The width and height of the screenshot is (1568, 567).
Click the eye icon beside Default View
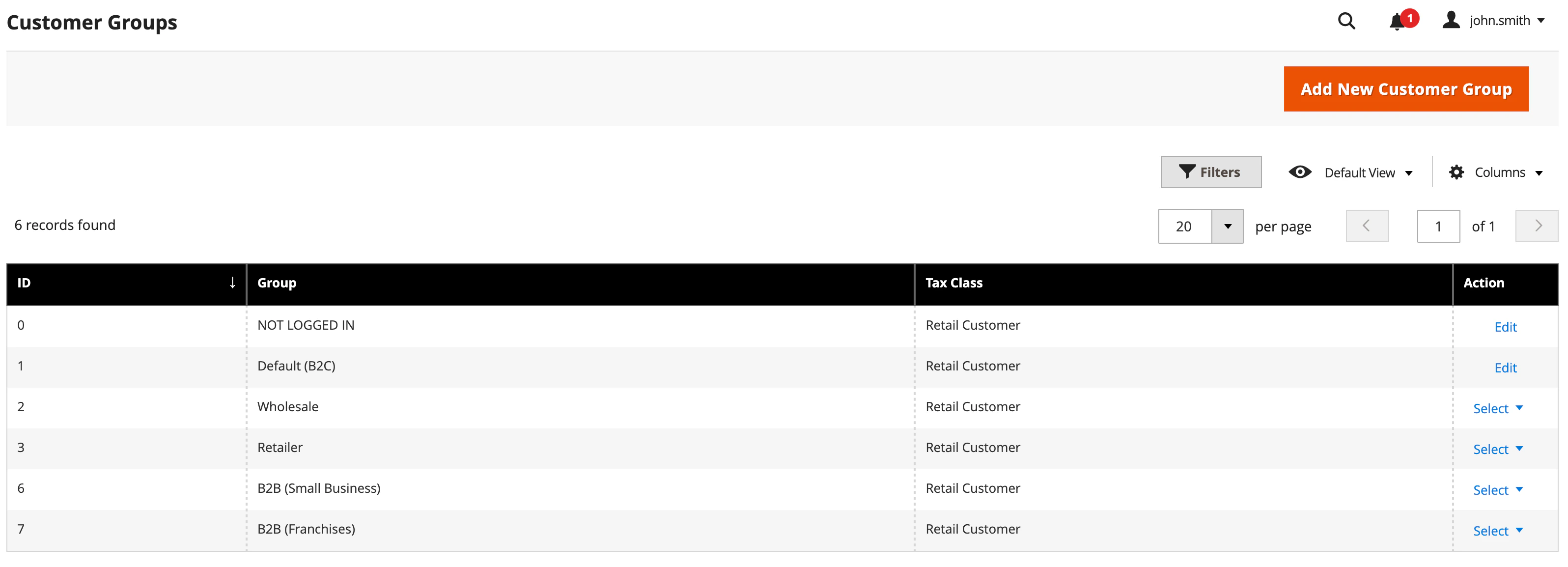coord(1300,172)
